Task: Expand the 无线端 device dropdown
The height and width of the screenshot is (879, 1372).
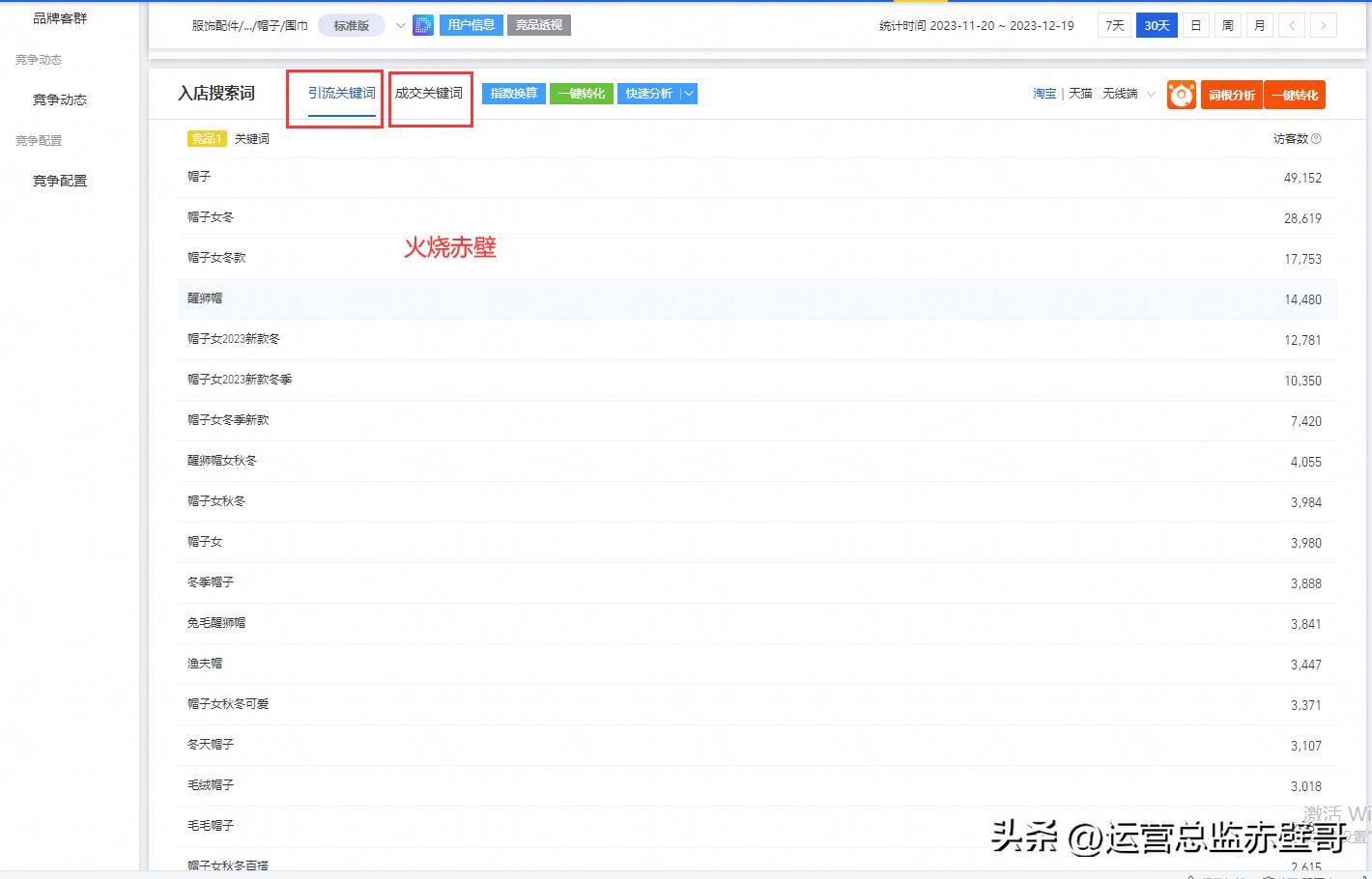Action: 1151,94
